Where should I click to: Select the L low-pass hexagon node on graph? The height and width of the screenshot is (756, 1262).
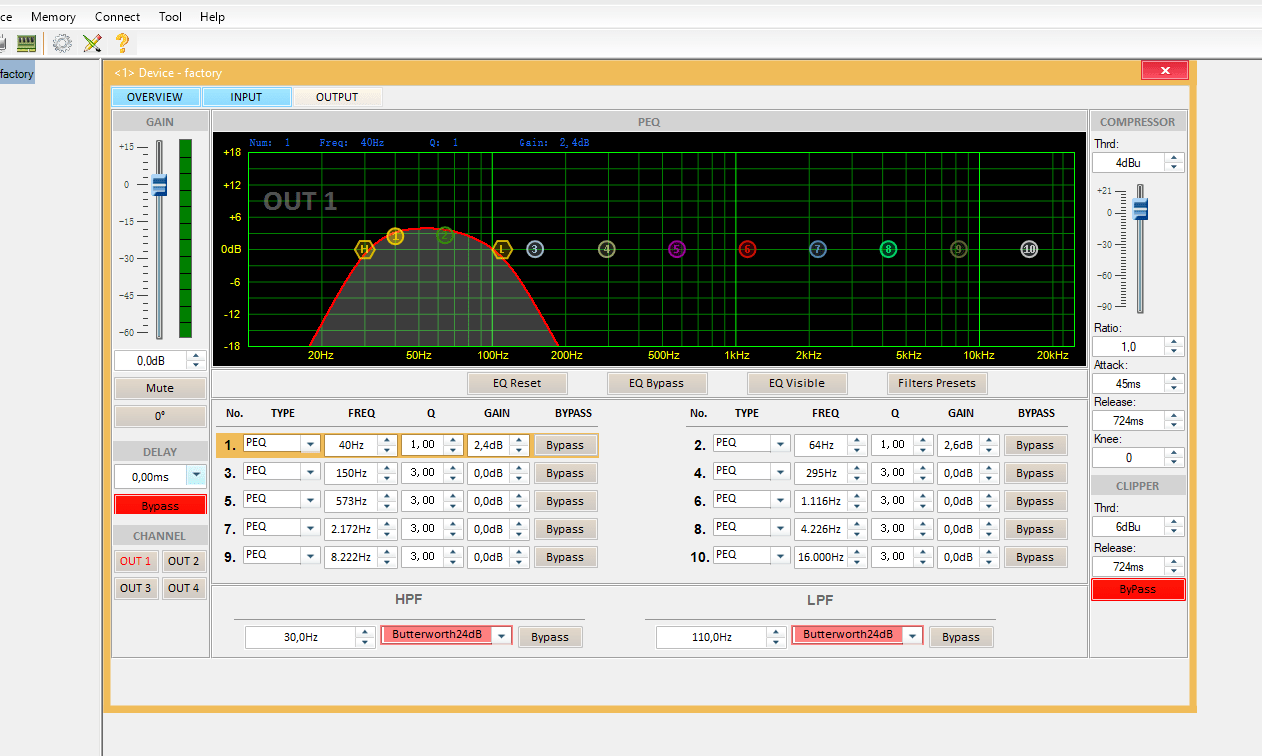point(502,249)
